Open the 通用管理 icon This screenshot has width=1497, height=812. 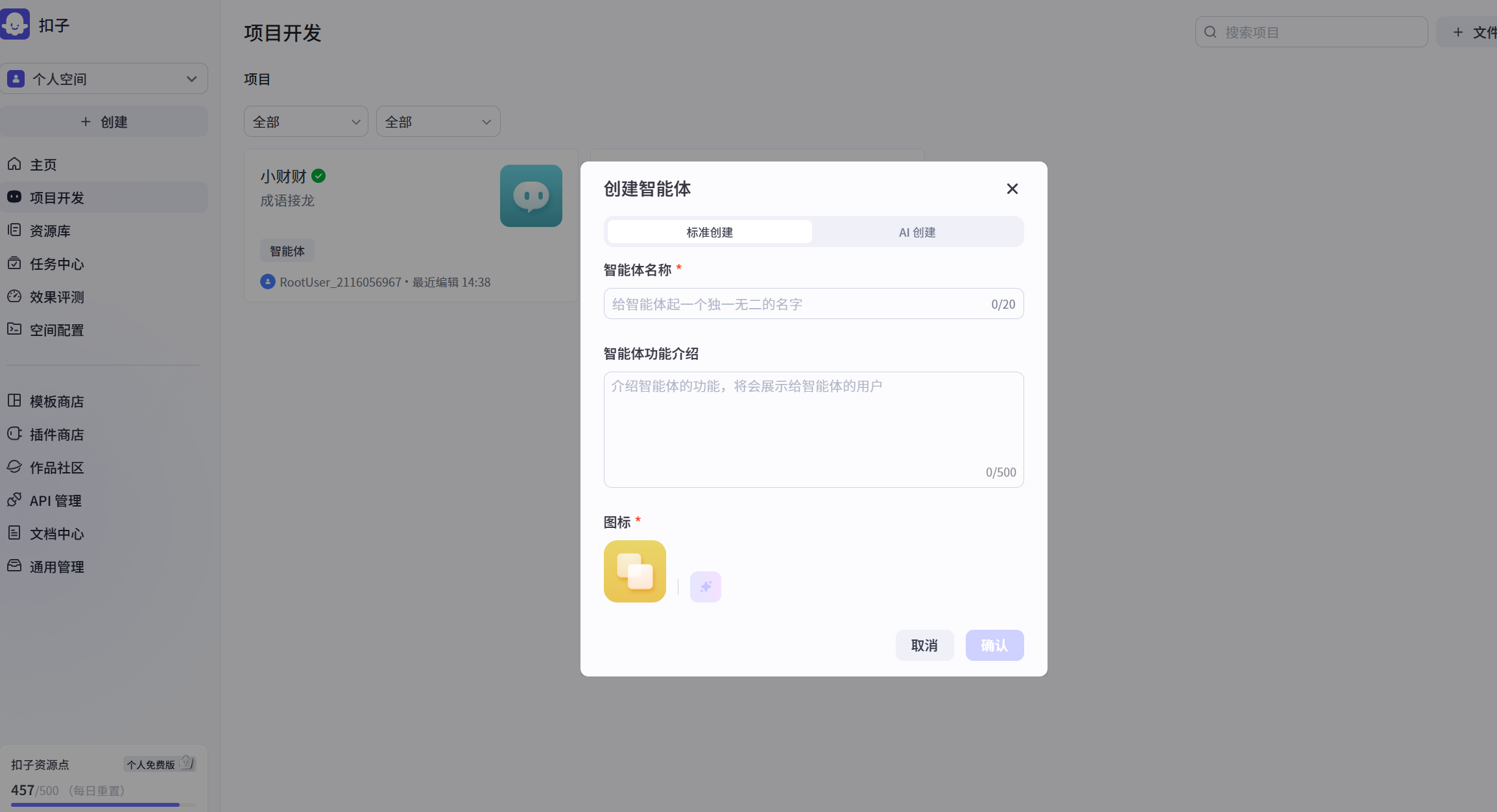(x=14, y=566)
